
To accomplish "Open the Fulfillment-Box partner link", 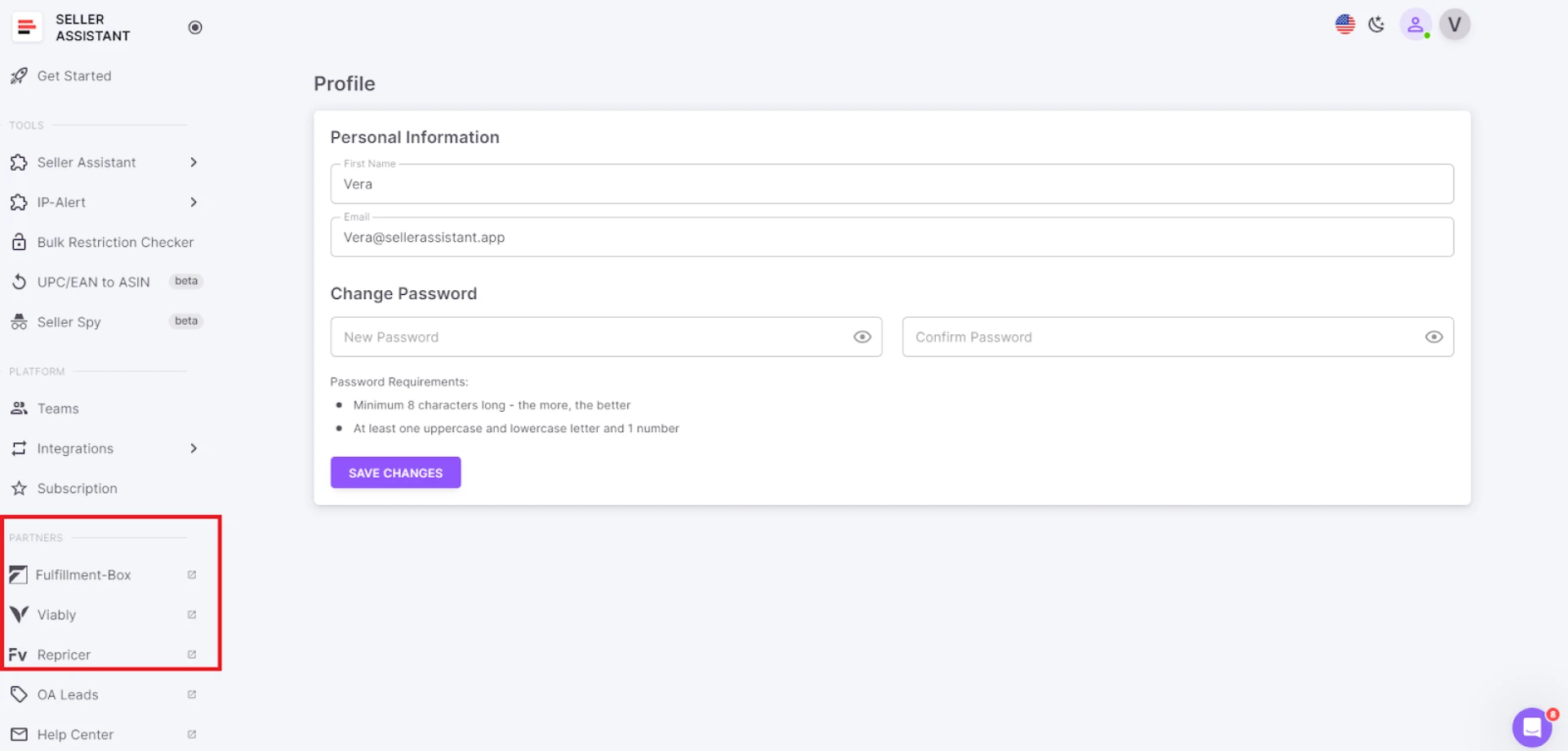I will tap(83, 575).
